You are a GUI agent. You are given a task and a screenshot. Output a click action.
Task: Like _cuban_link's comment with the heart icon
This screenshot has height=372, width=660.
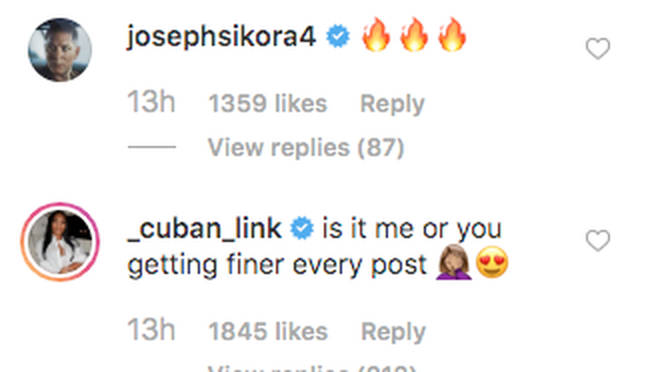(598, 240)
